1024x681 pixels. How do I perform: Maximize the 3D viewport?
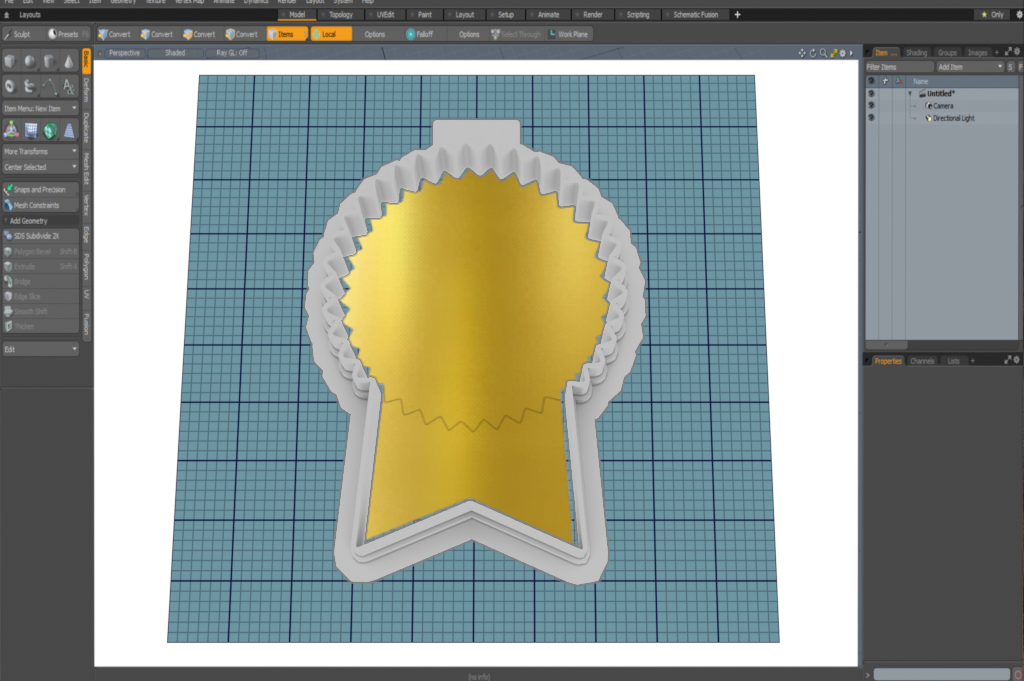click(833, 53)
